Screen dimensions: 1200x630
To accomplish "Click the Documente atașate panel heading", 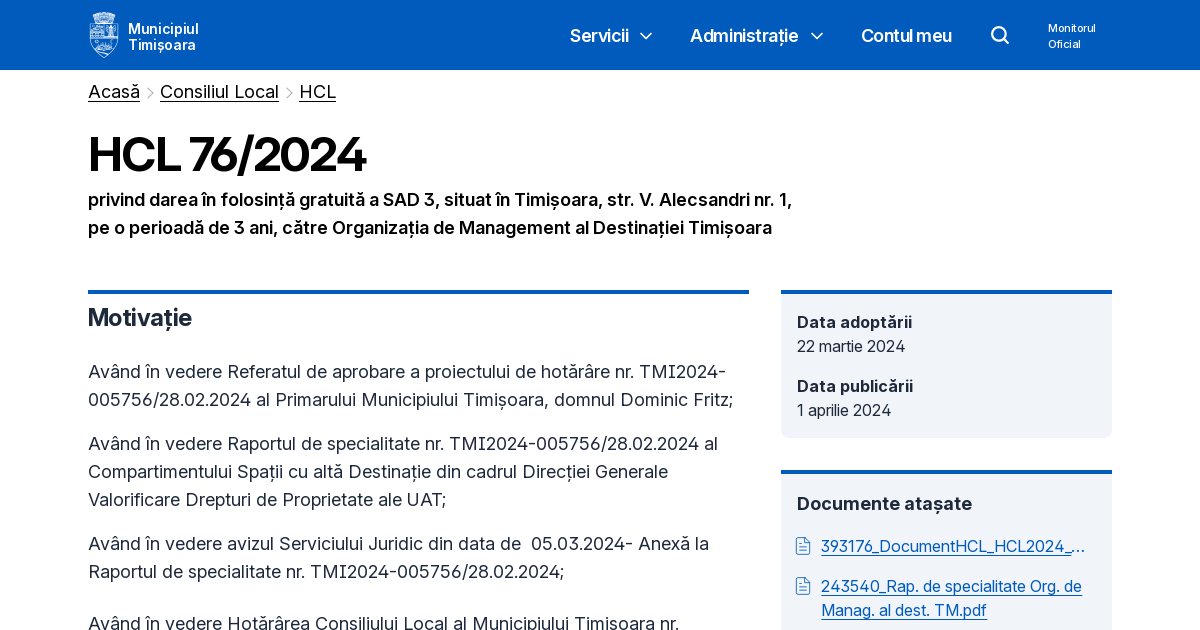I will click(884, 504).
